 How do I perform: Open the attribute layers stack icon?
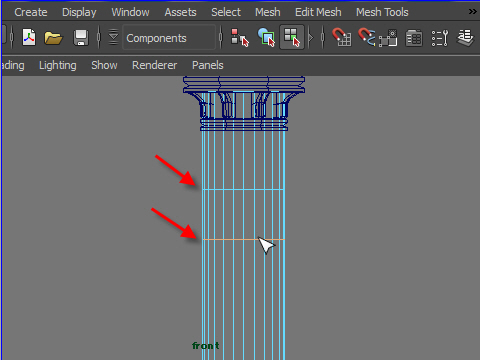[x=465, y=37]
